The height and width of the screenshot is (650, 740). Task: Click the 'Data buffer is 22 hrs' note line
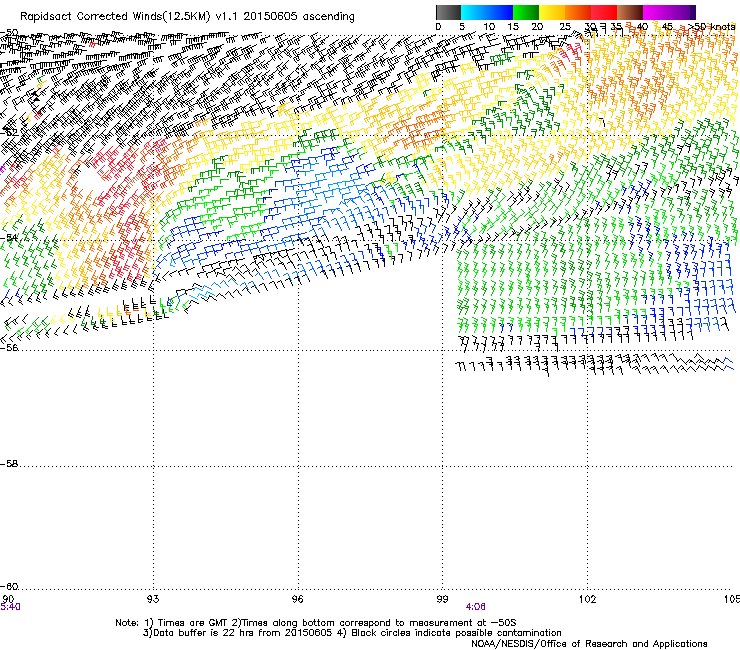pyautogui.click(x=352, y=633)
